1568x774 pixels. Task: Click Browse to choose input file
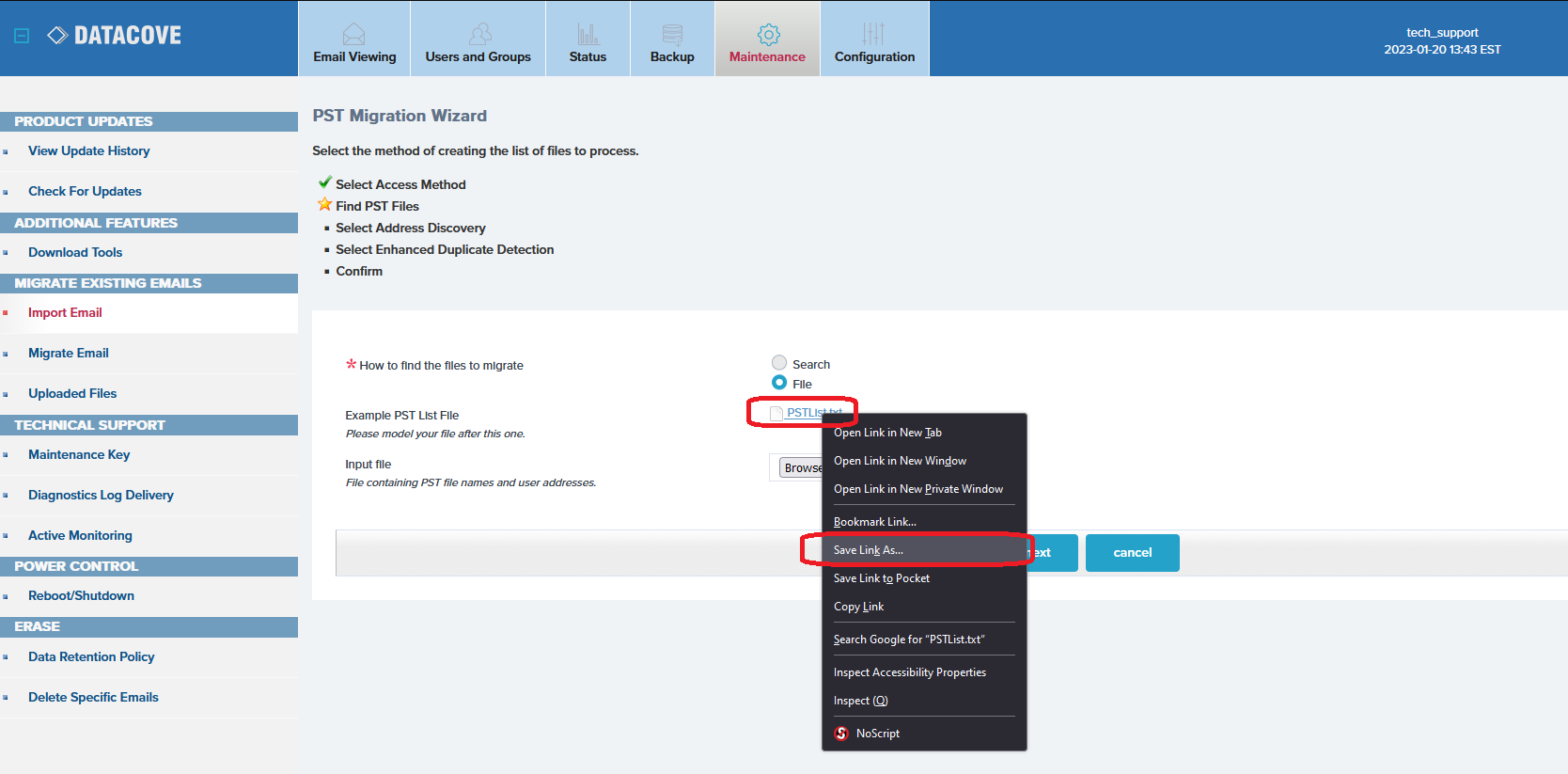[x=801, y=467]
